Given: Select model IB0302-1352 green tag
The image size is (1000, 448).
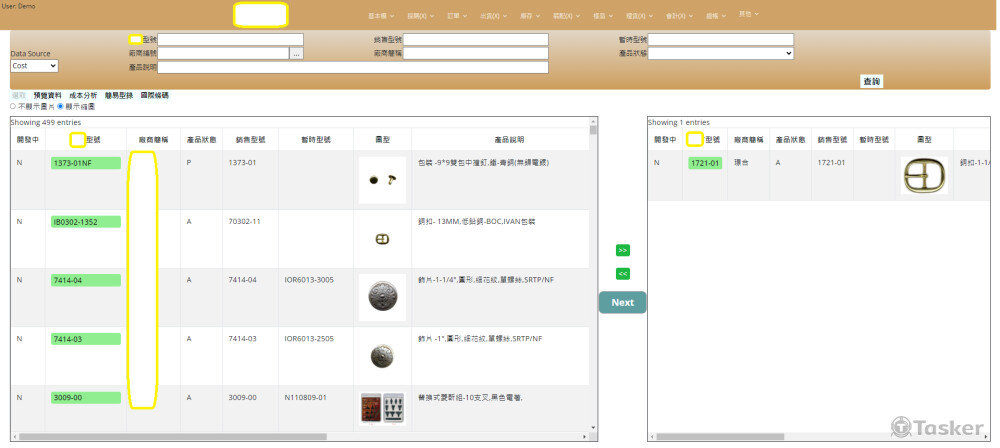Looking at the screenshot, I should (85, 221).
